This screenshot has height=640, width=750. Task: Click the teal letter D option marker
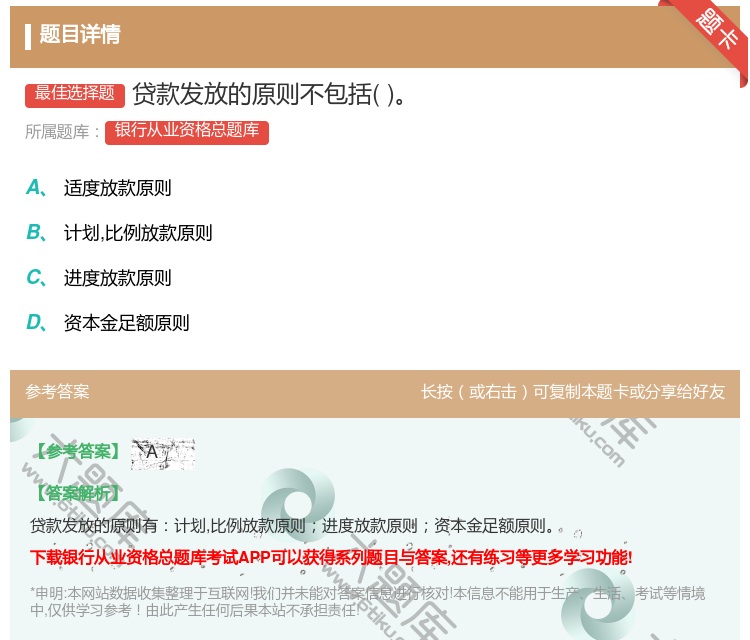[37, 323]
